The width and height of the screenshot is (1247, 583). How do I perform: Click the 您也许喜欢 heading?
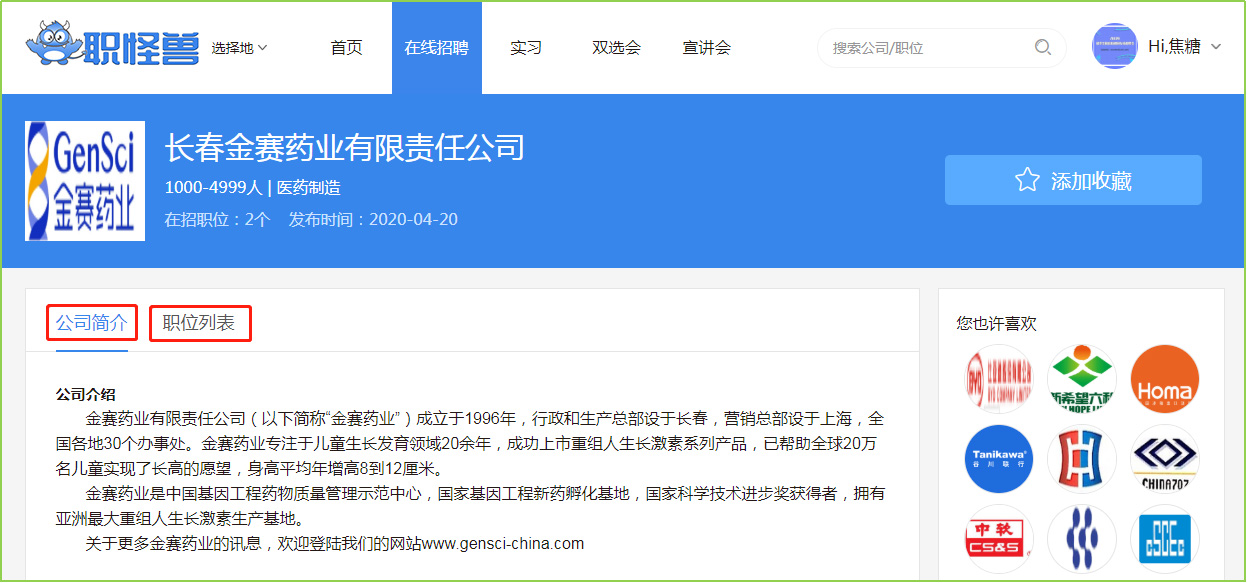pos(997,323)
